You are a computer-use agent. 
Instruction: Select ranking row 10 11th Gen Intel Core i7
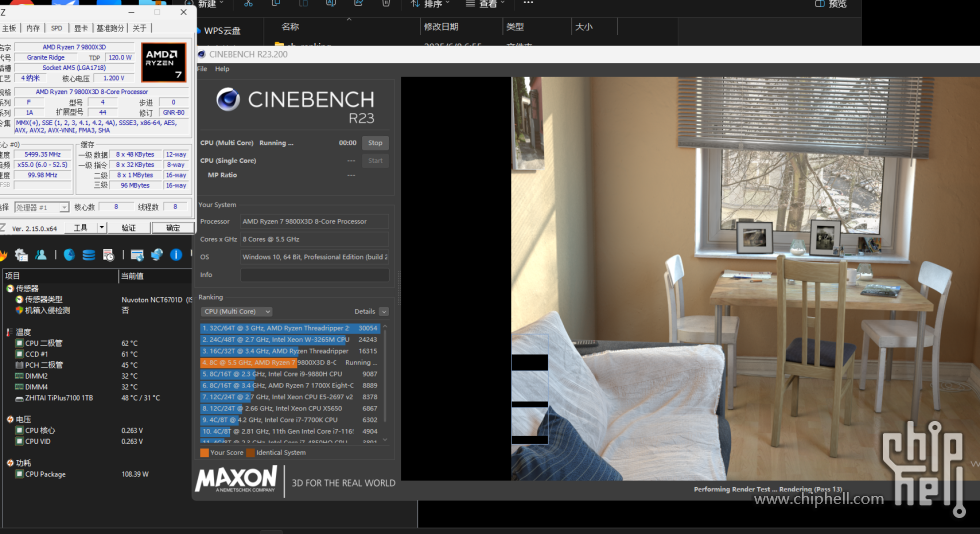pos(290,431)
